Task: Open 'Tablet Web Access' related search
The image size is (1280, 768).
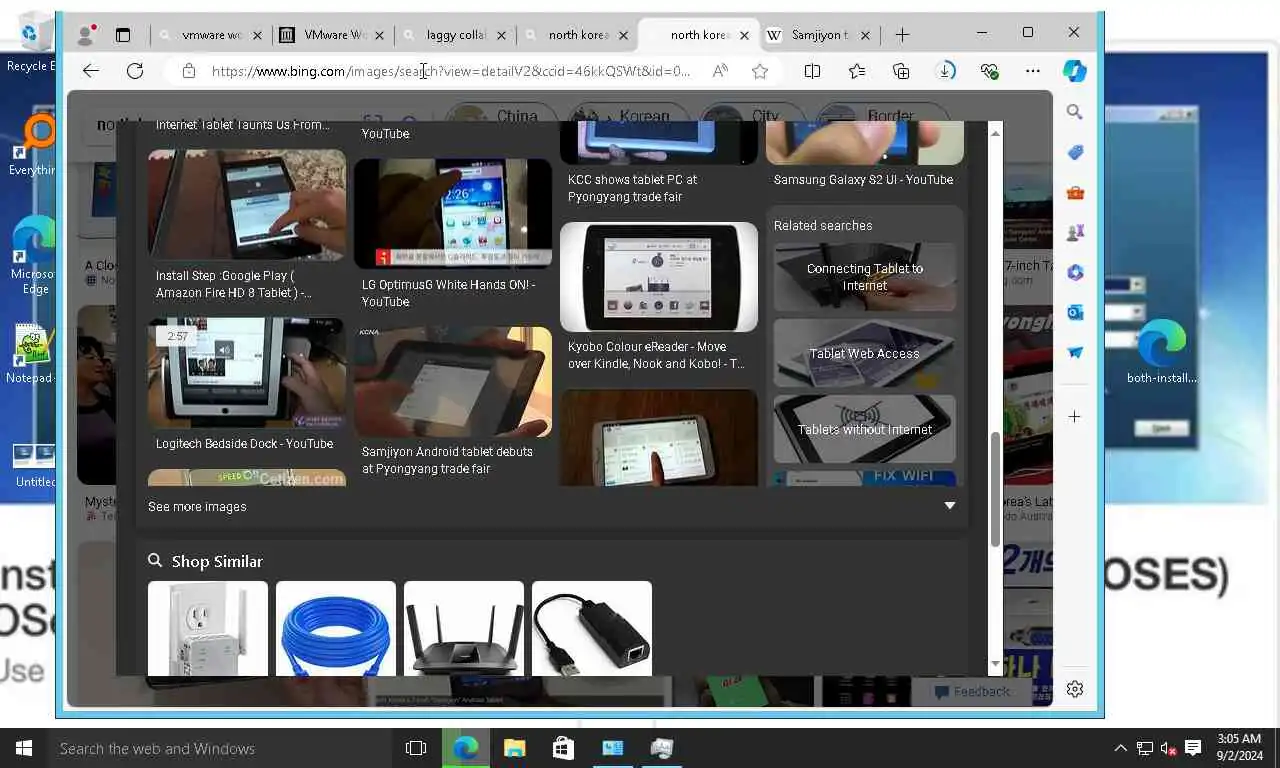Action: 865,353
